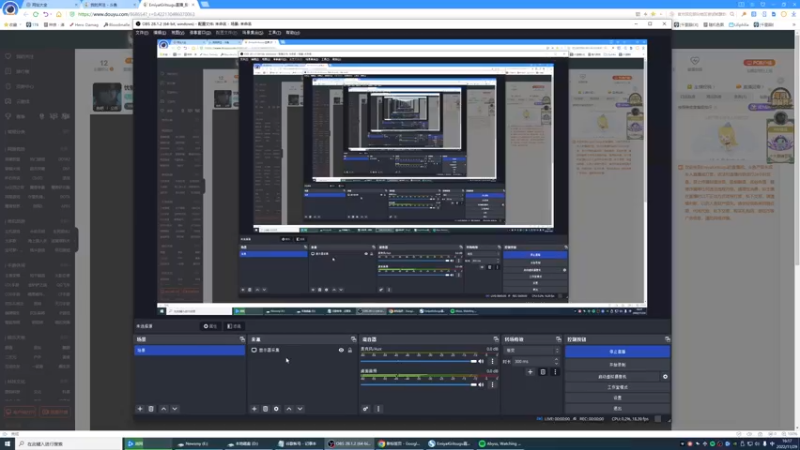Open the three-dot options menu for the desktop audio channel
800x450 pixels.
pyautogui.click(x=492, y=384)
